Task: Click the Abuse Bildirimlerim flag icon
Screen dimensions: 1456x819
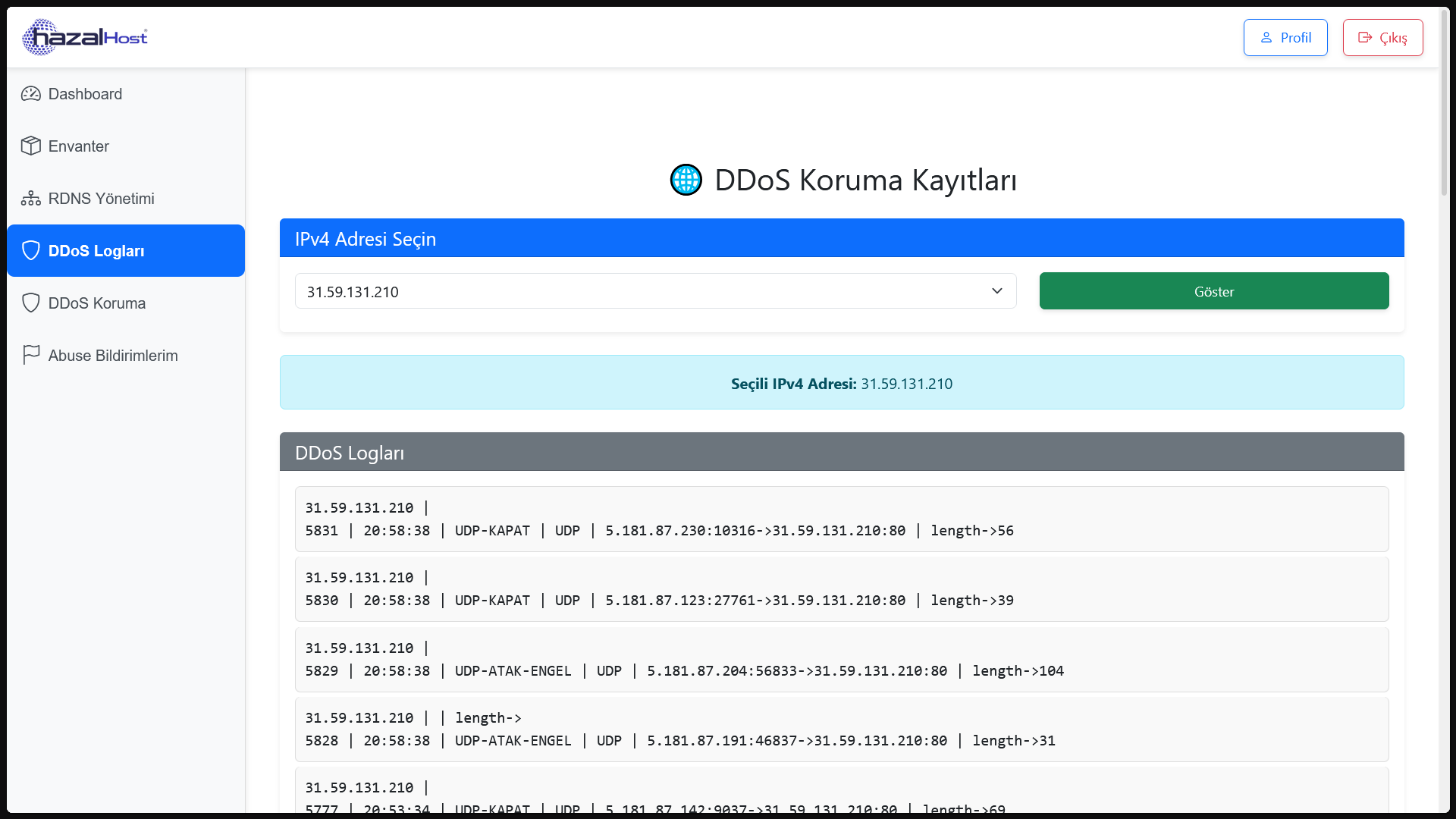Action: coord(31,355)
